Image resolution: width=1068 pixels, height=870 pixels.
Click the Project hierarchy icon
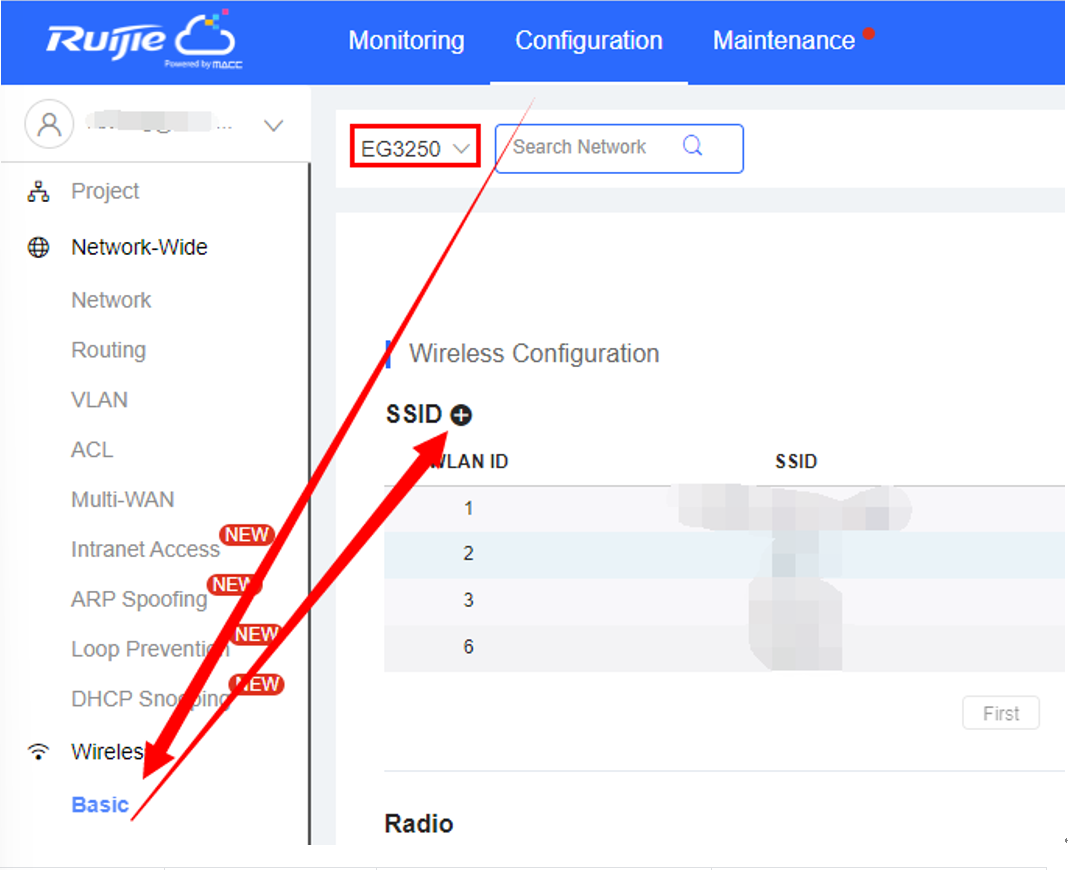[39, 192]
